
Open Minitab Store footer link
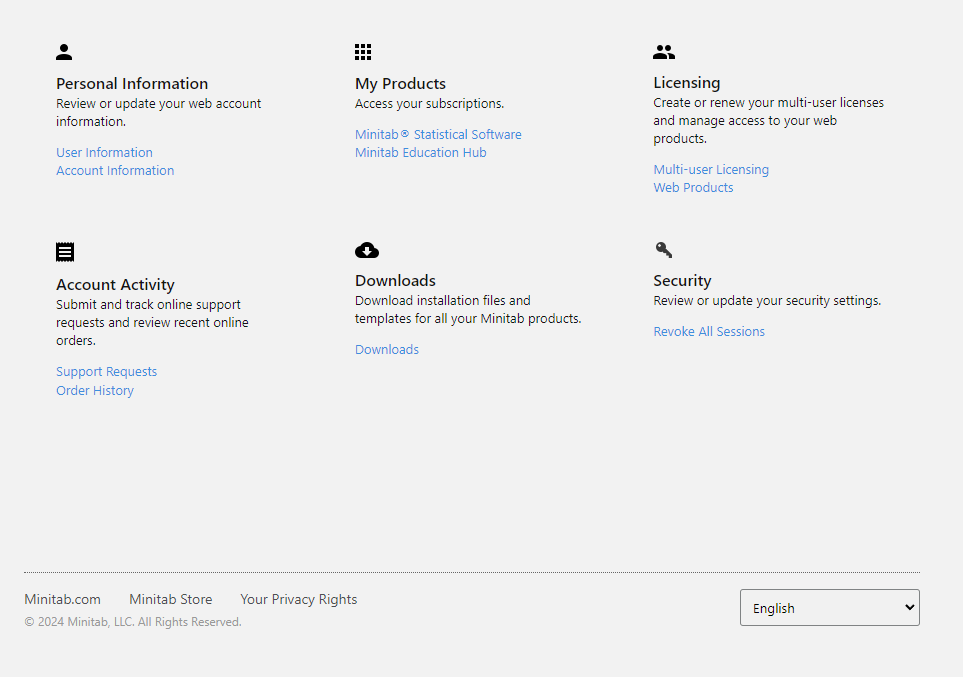[x=170, y=600]
